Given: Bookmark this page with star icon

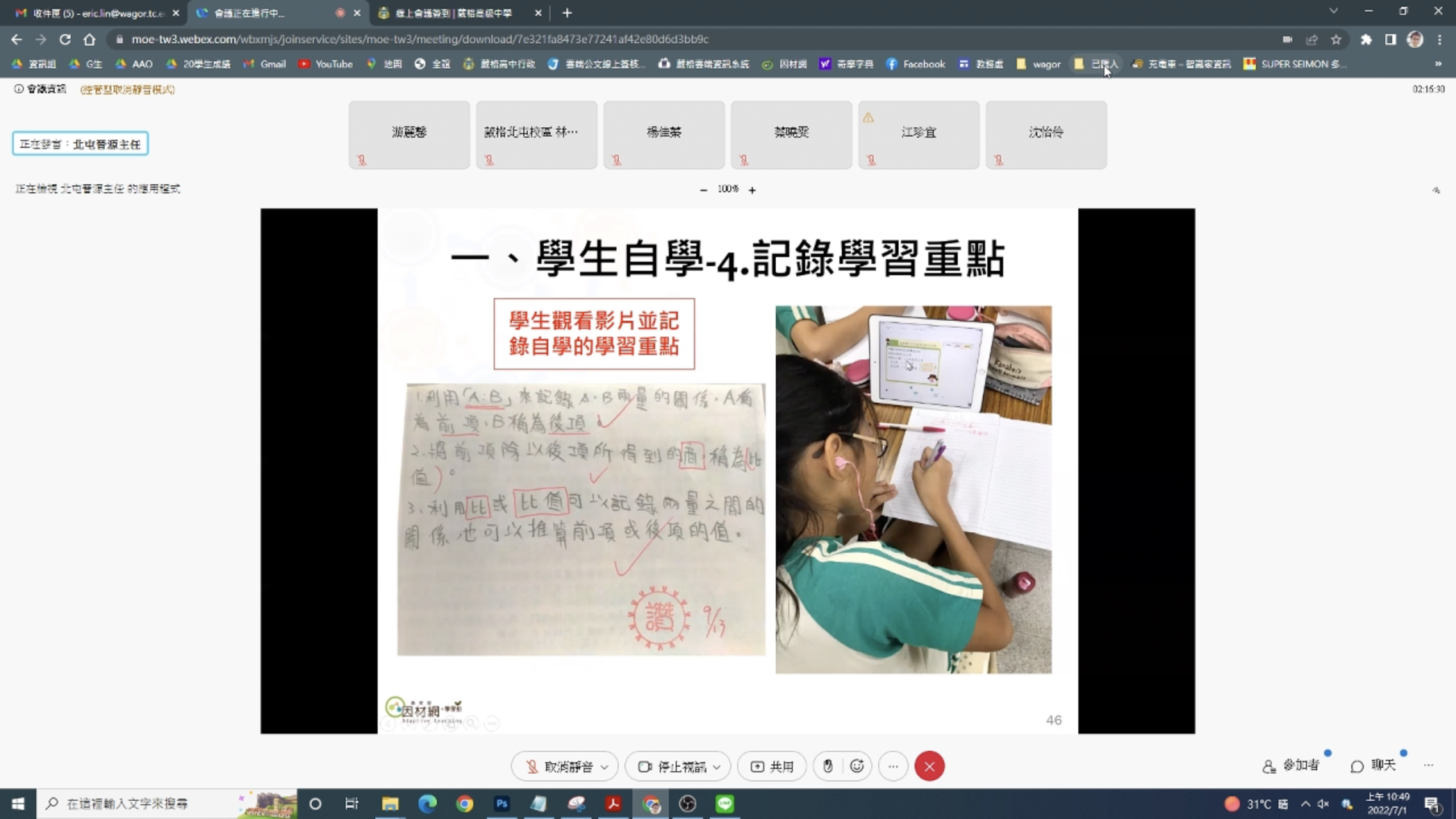Looking at the screenshot, I should tap(1336, 39).
